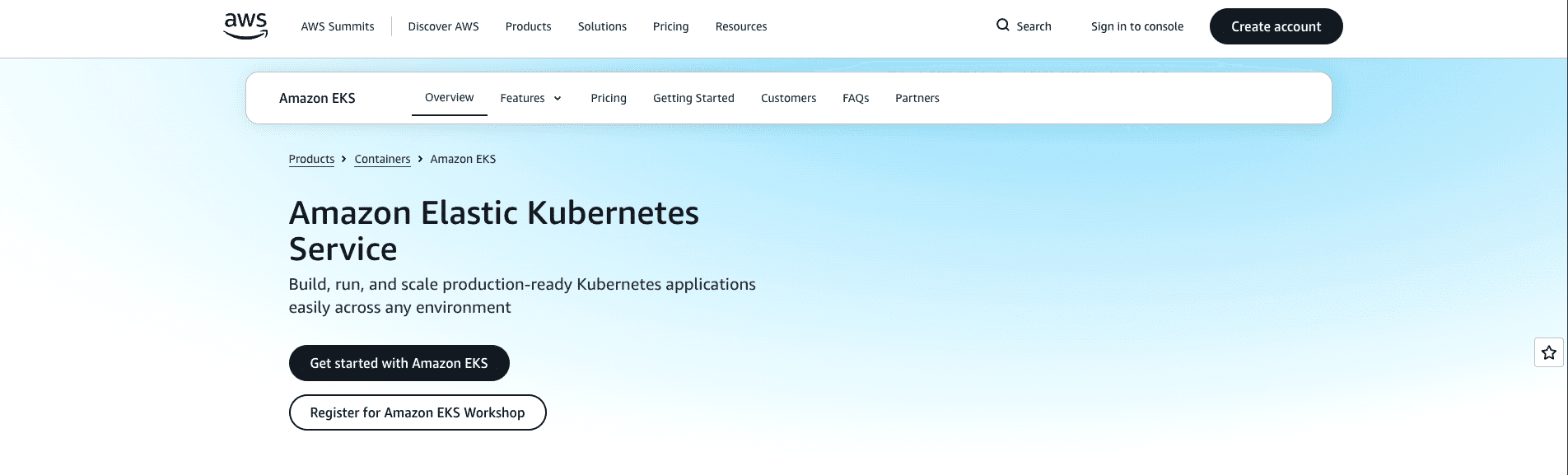This screenshot has width=1568, height=475.
Task: Click Sign in to console
Action: tap(1137, 26)
